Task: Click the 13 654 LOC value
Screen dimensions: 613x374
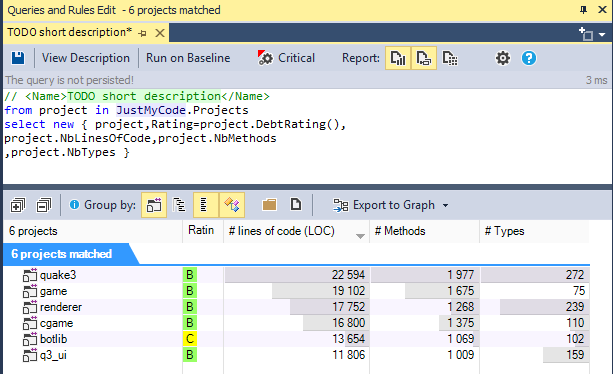Action: coord(349,339)
